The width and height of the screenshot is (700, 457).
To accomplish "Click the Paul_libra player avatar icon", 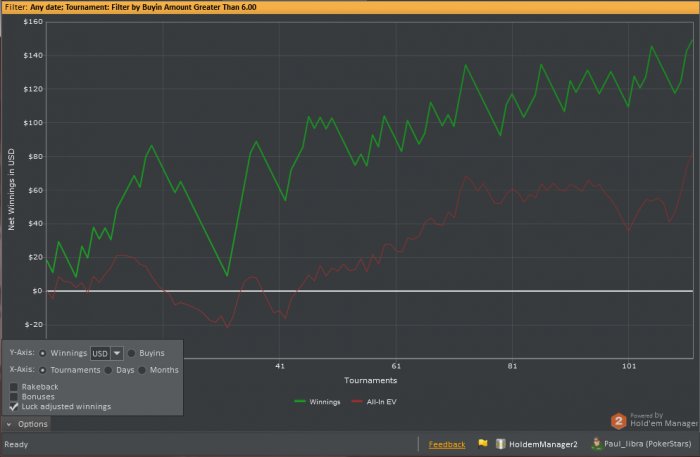I will (x=596, y=444).
